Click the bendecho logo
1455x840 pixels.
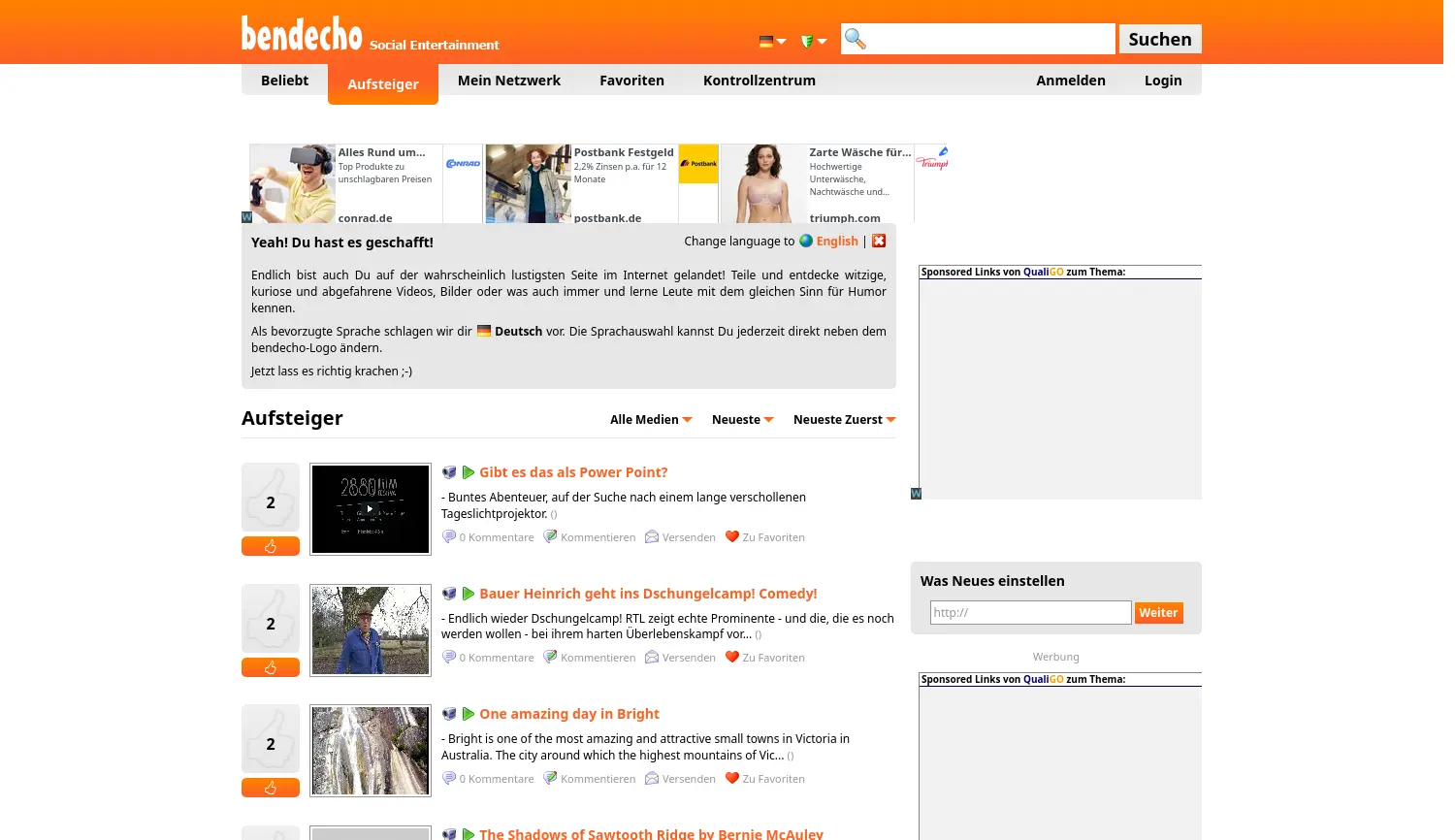tap(302, 34)
